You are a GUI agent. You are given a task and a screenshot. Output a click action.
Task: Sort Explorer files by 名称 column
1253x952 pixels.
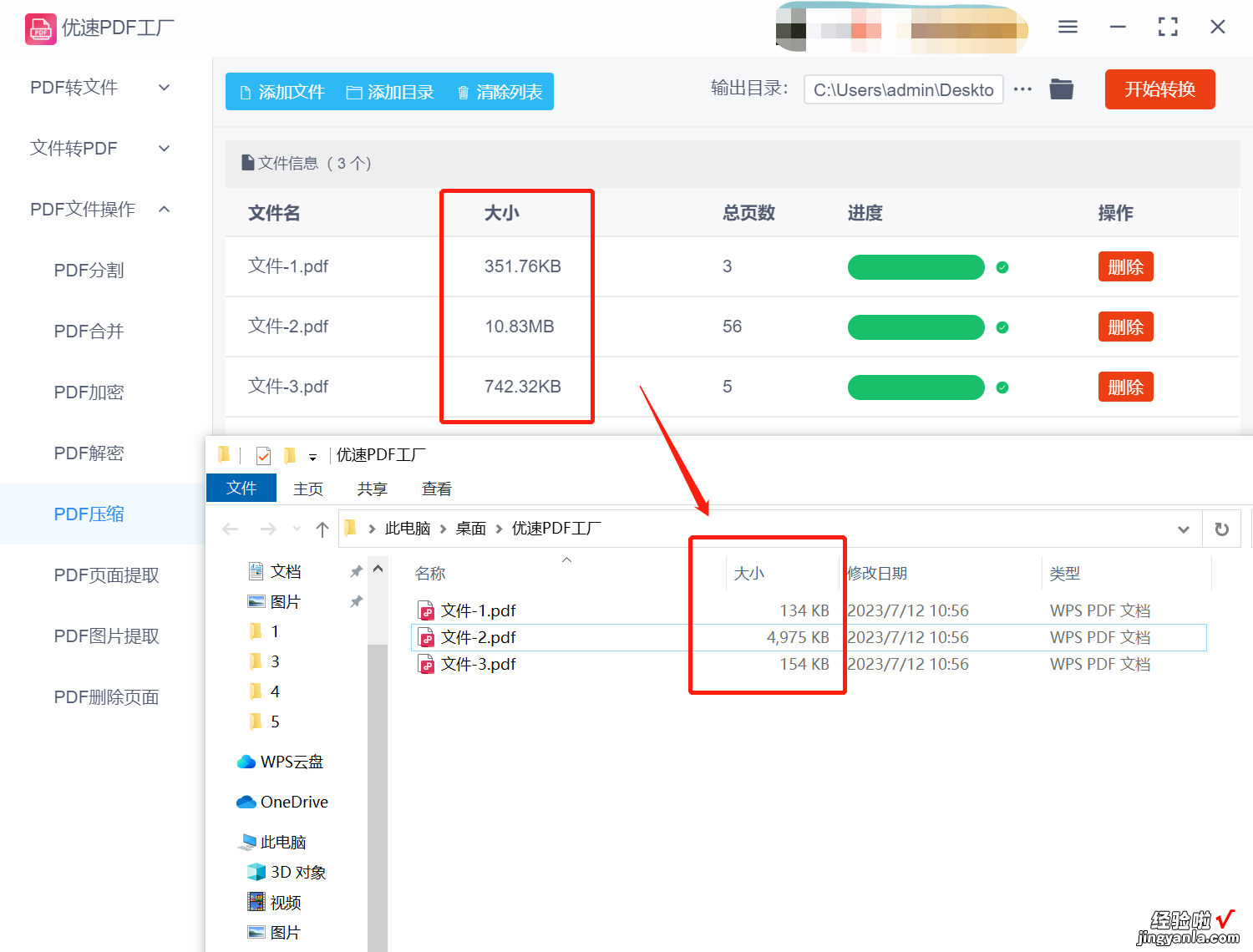[x=430, y=574]
